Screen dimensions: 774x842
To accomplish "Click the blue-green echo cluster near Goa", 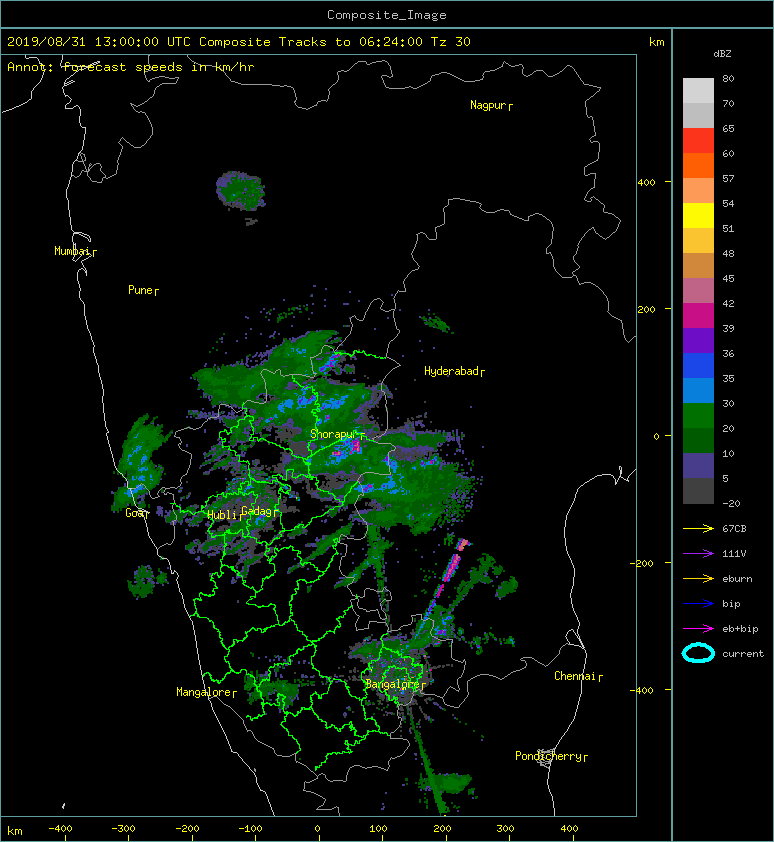I will pyautogui.click(x=140, y=462).
